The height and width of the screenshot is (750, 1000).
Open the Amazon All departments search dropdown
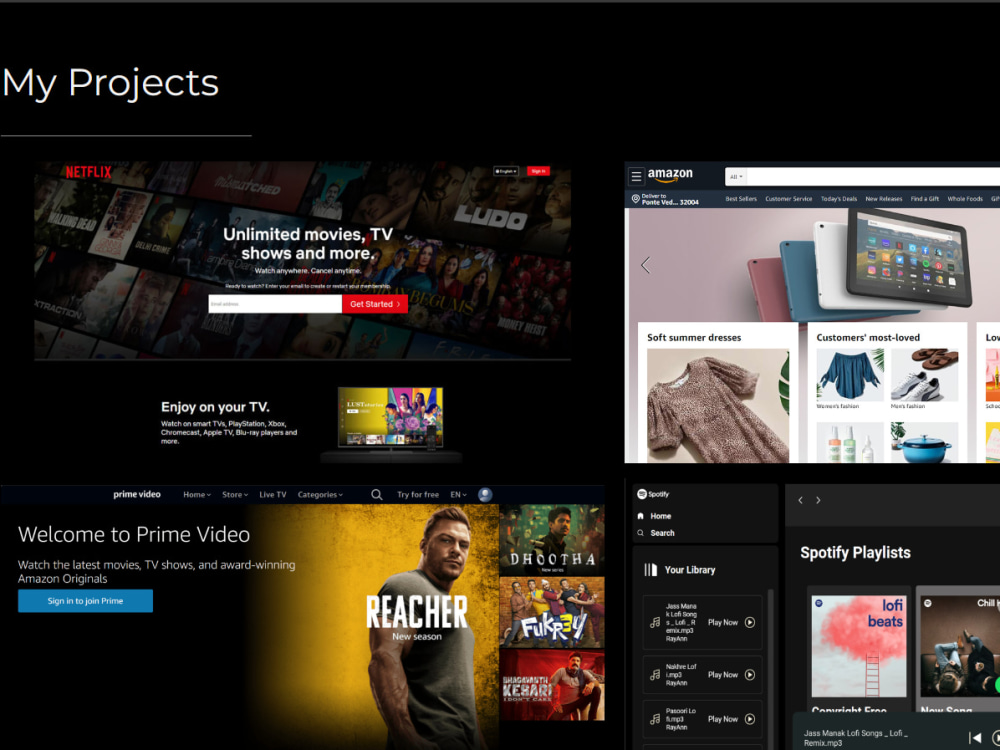click(736, 177)
